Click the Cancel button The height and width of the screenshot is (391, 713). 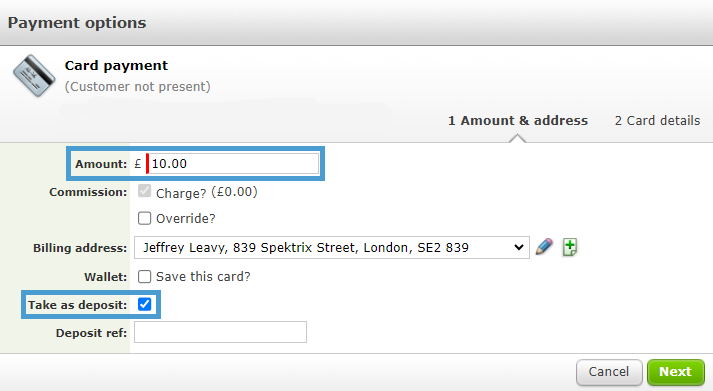pyautogui.click(x=609, y=372)
